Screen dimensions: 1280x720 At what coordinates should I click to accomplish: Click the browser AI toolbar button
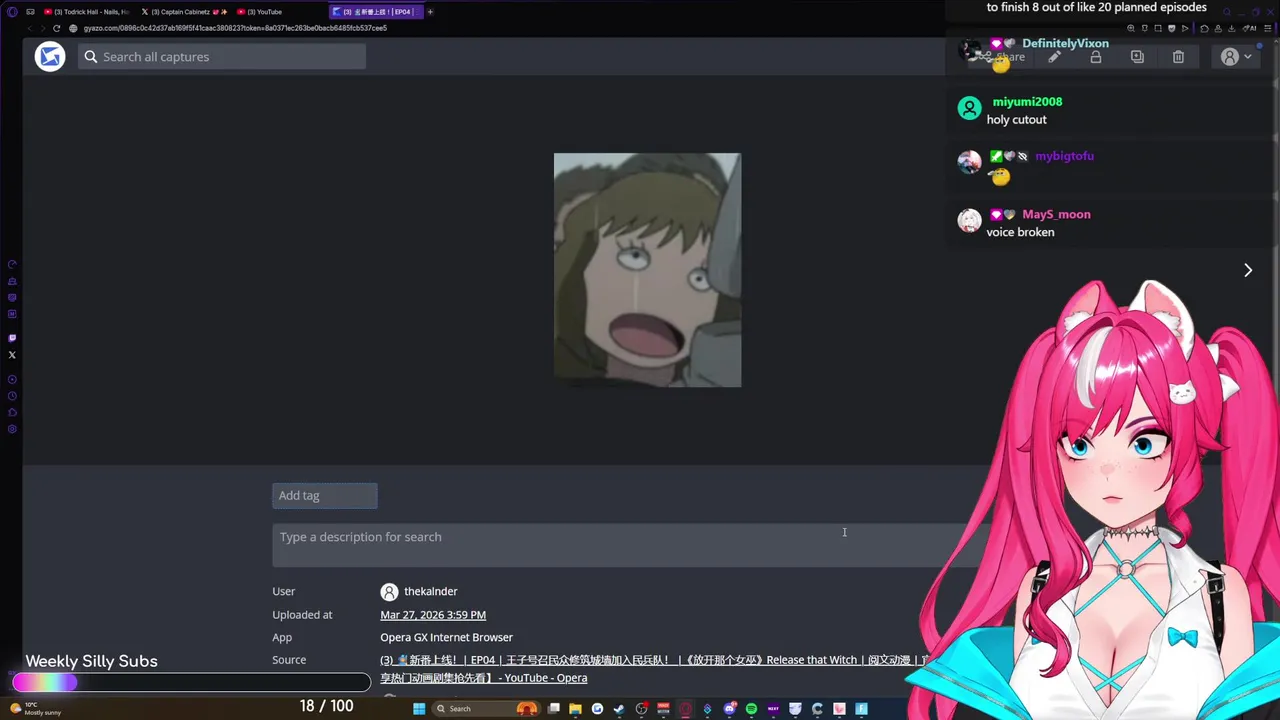pos(1250,28)
